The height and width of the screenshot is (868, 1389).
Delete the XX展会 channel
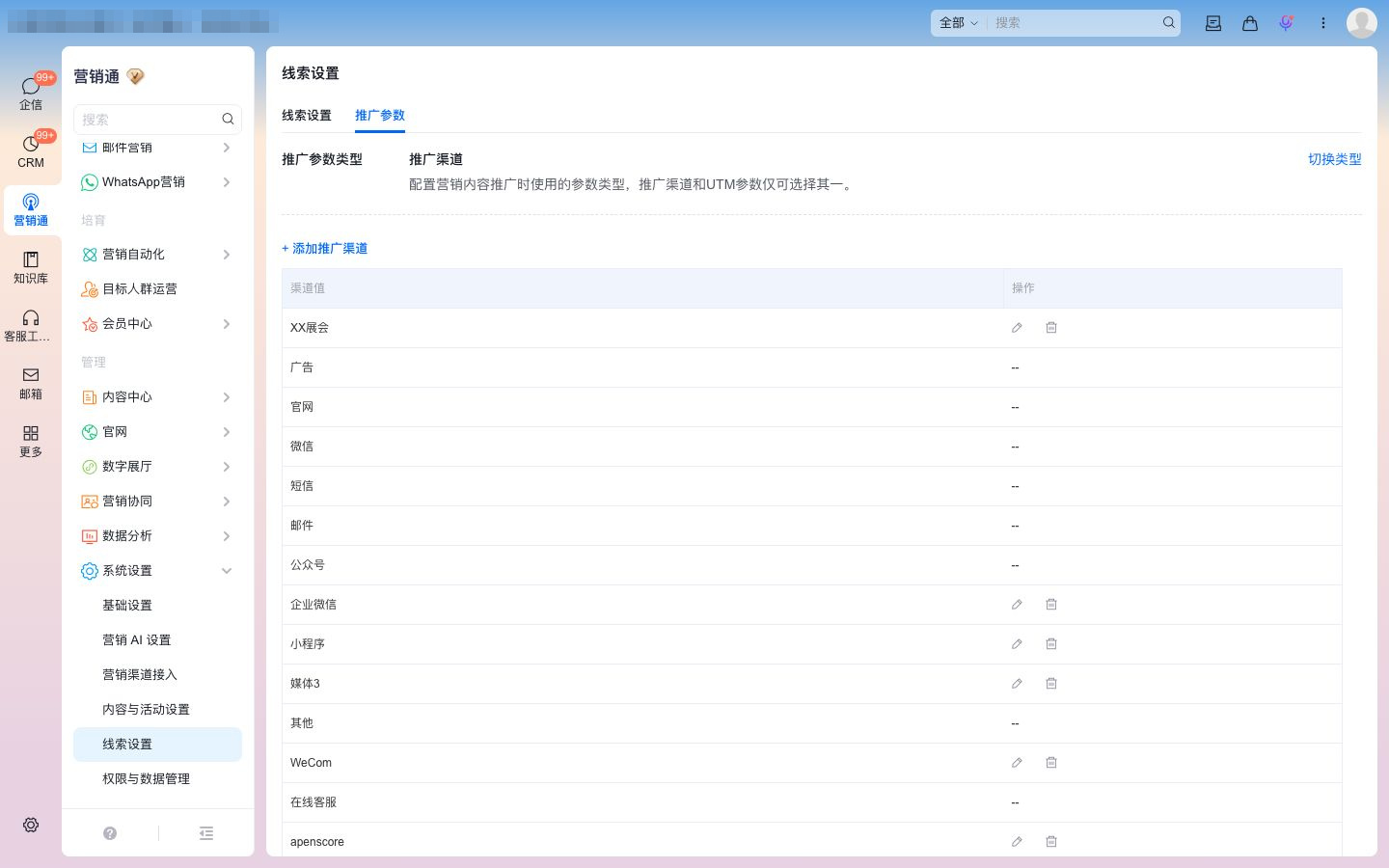click(1051, 328)
